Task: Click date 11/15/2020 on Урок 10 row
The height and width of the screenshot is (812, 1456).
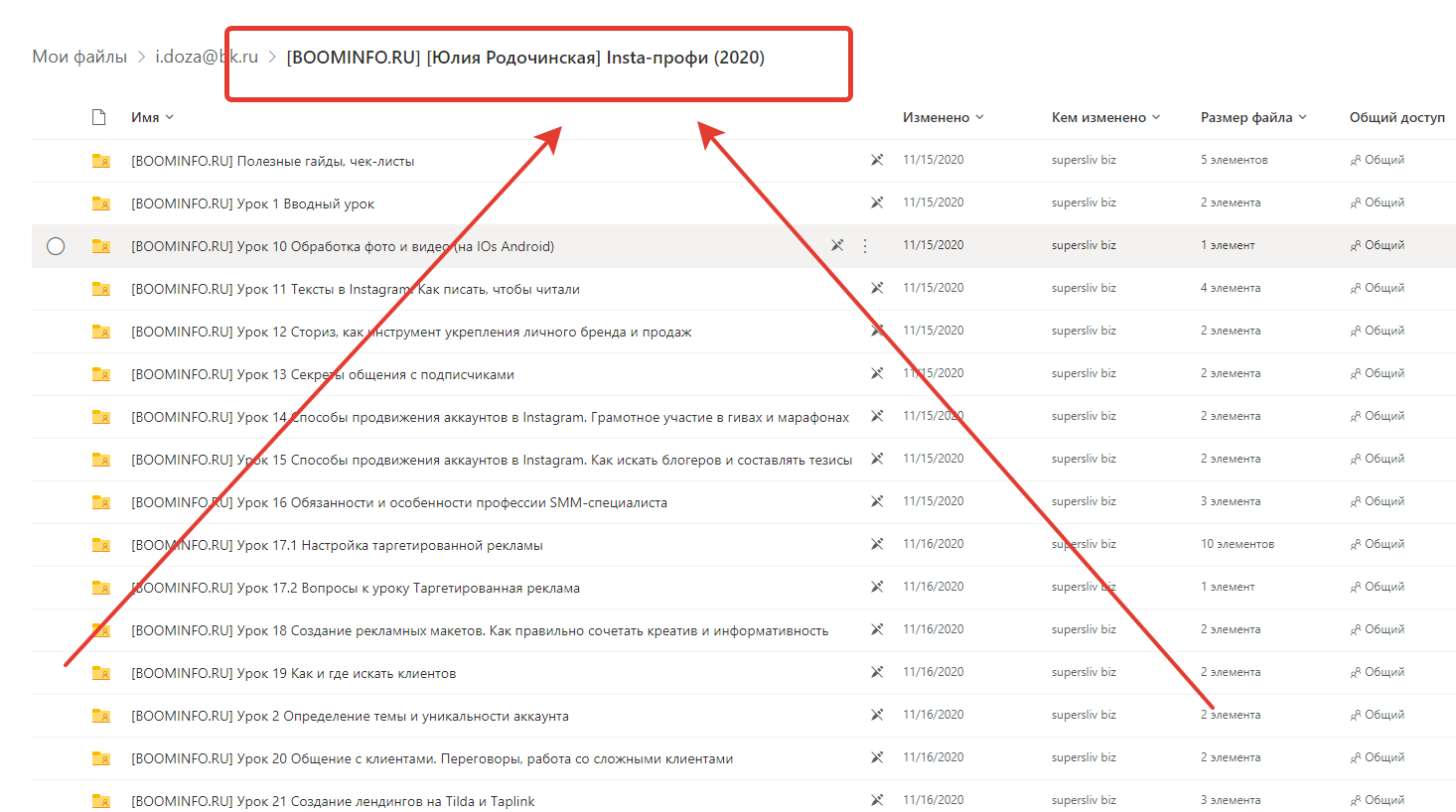Action: point(933,245)
